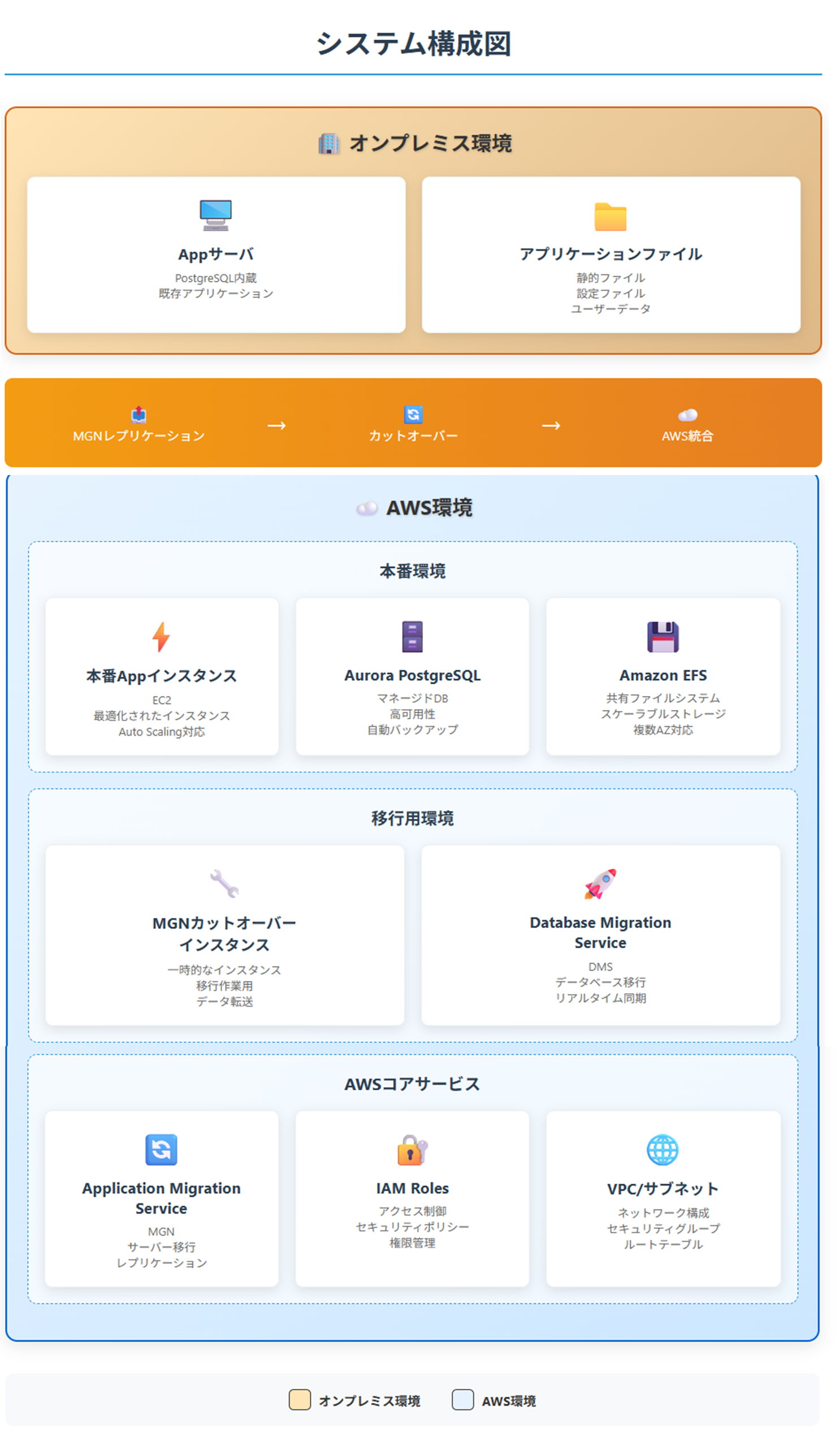This screenshot has height=1433, width=840.
Task: Click the 複数AZ対応 line under Amazon EFS
Action: click(x=664, y=730)
